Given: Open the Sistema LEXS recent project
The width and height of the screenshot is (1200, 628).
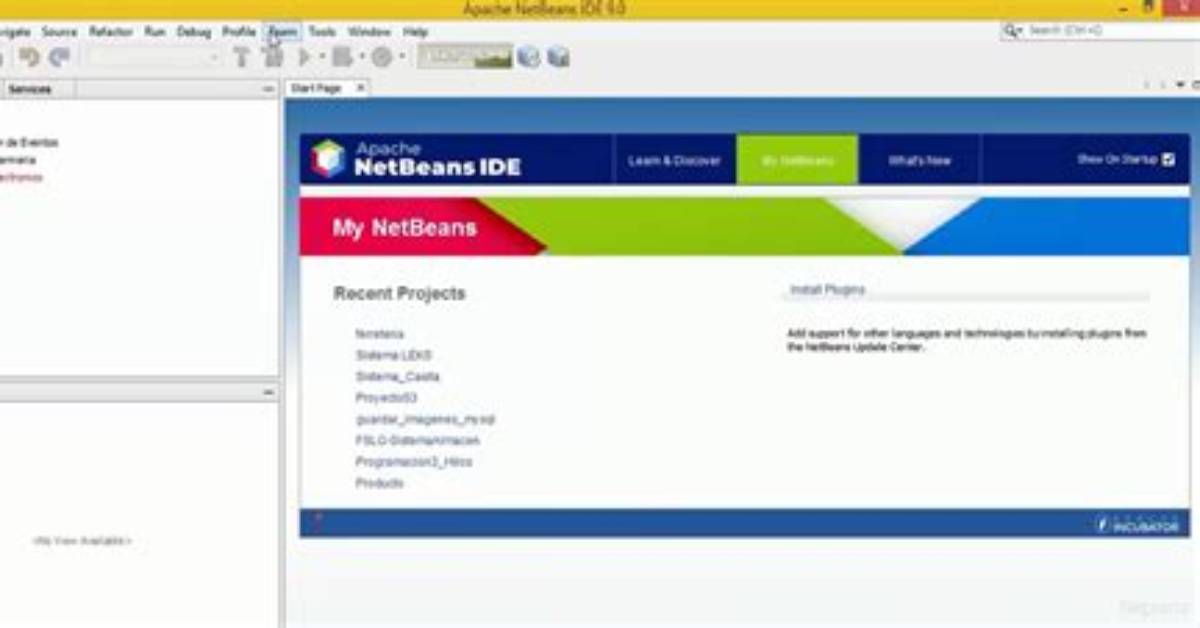Looking at the screenshot, I should pos(393,355).
